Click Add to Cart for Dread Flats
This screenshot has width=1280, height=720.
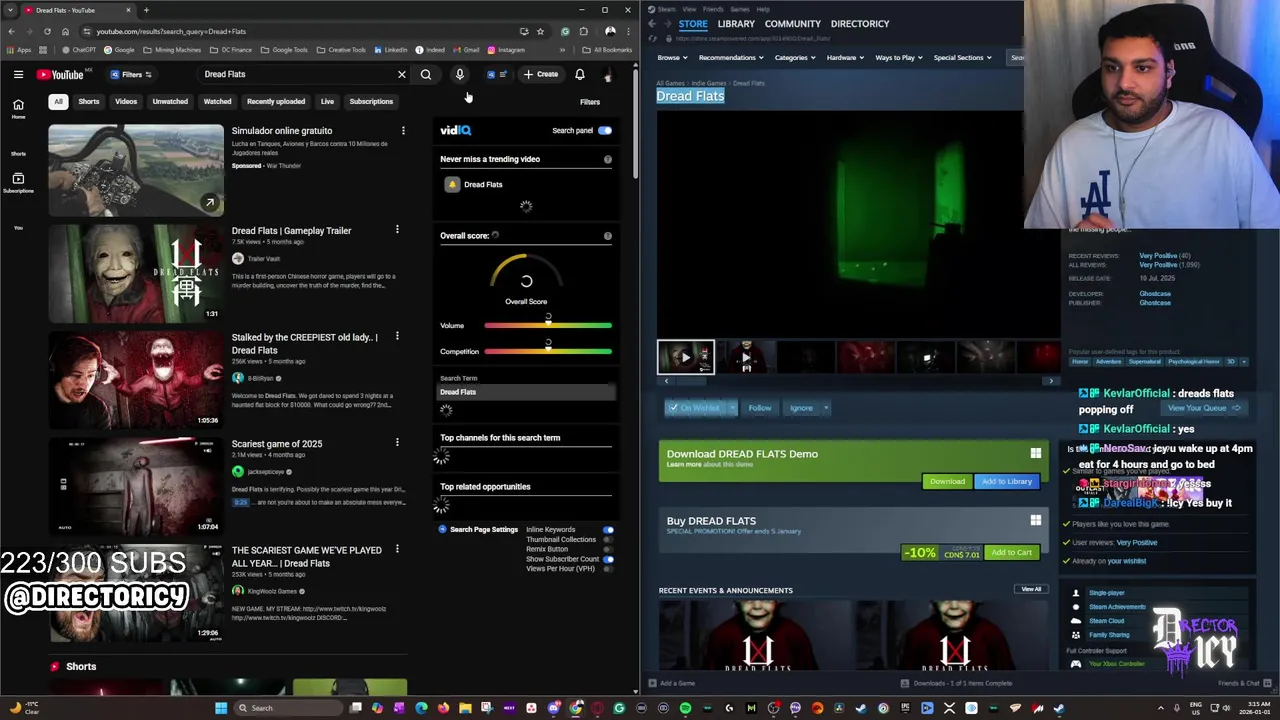(1012, 552)
